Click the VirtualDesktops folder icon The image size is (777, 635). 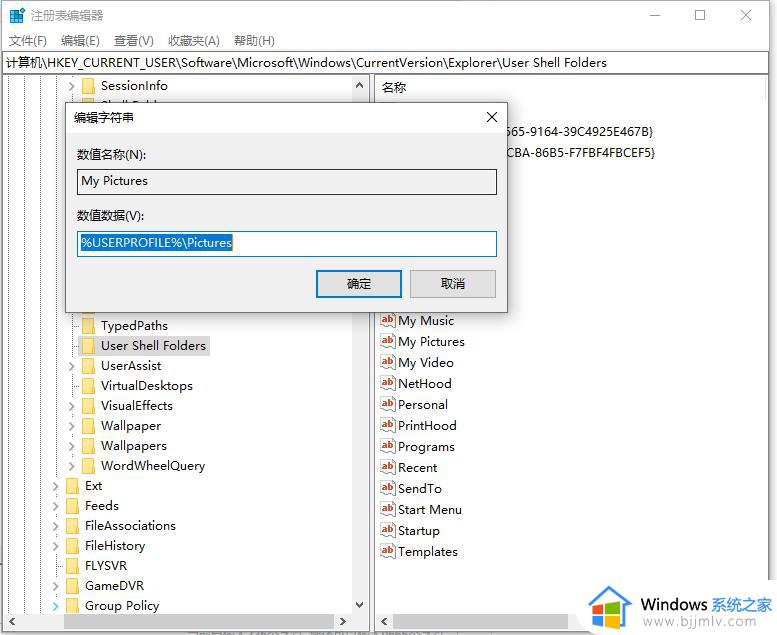point(89,386)
